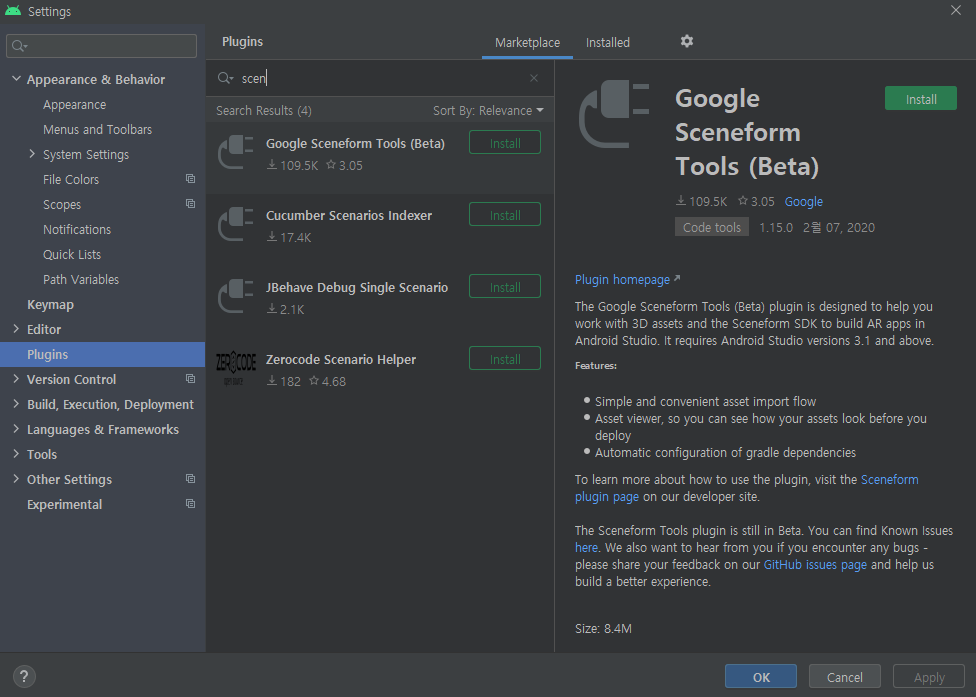Click the Cucumber Scenarios Indexer plugin icon
Image resolution: width=976 pixels, height=697 pixels.
coord(235,225)
